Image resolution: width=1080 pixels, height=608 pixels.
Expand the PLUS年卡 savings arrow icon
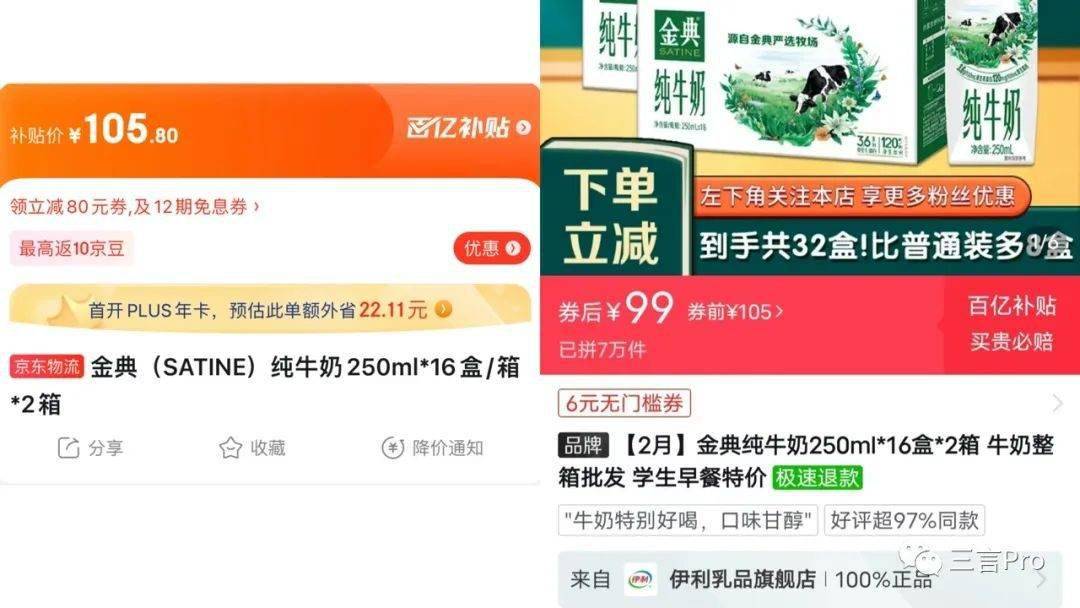444,309
